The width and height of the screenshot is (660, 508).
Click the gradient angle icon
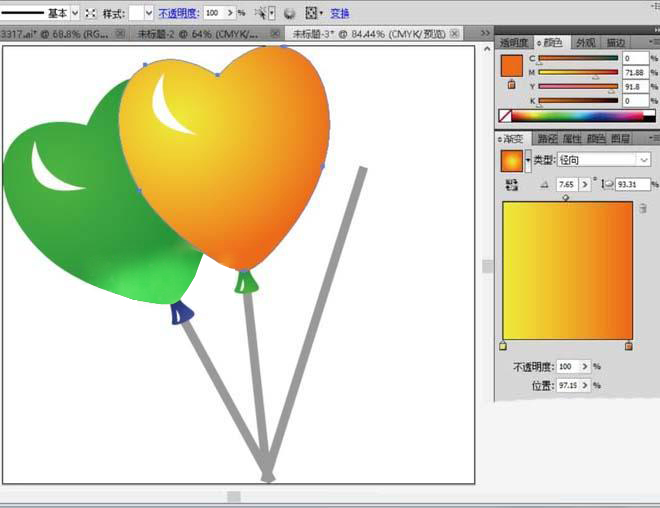click(x=544, y=185)
